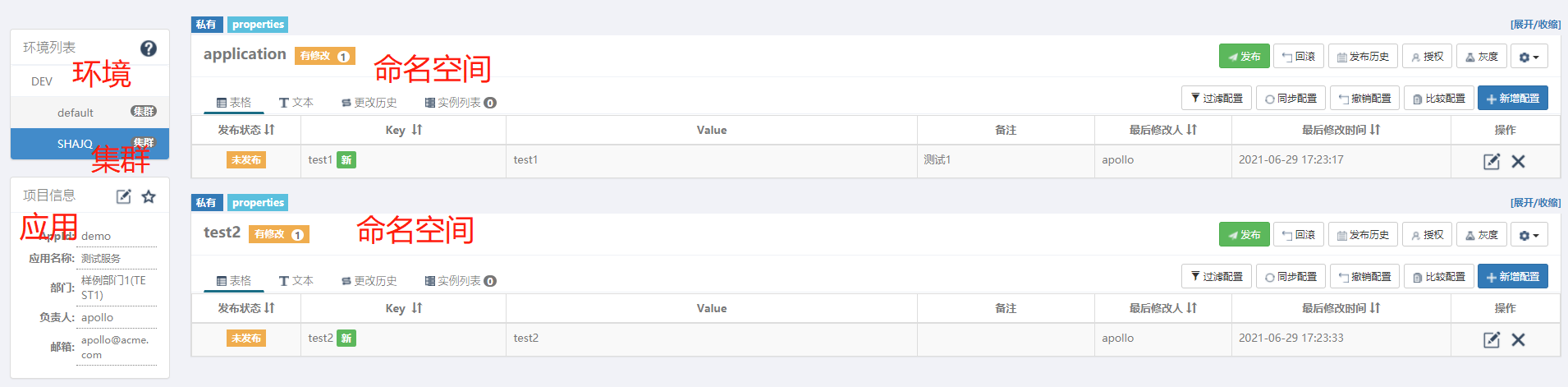Toggle expand/collapse of test2 namespace
Screen dimensions: 1568x387
coord(1535,203)
